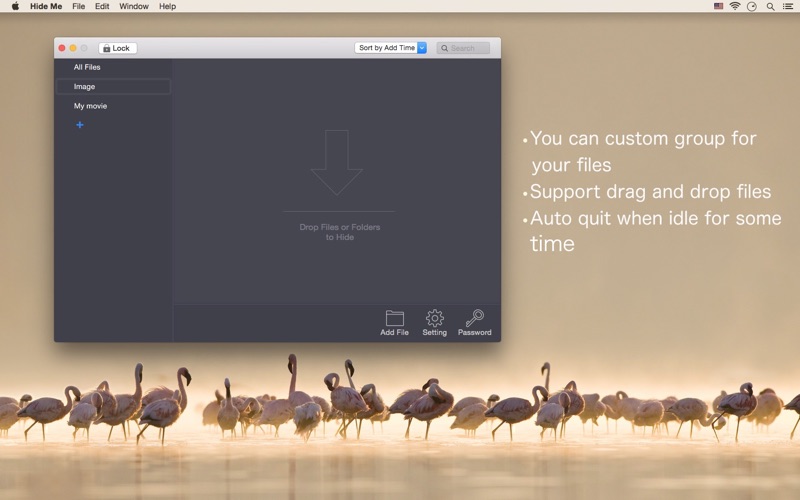Open Notification Center icon
Image resolution: width=800 pixels, height=500 pixels.
tap(788, 6)
